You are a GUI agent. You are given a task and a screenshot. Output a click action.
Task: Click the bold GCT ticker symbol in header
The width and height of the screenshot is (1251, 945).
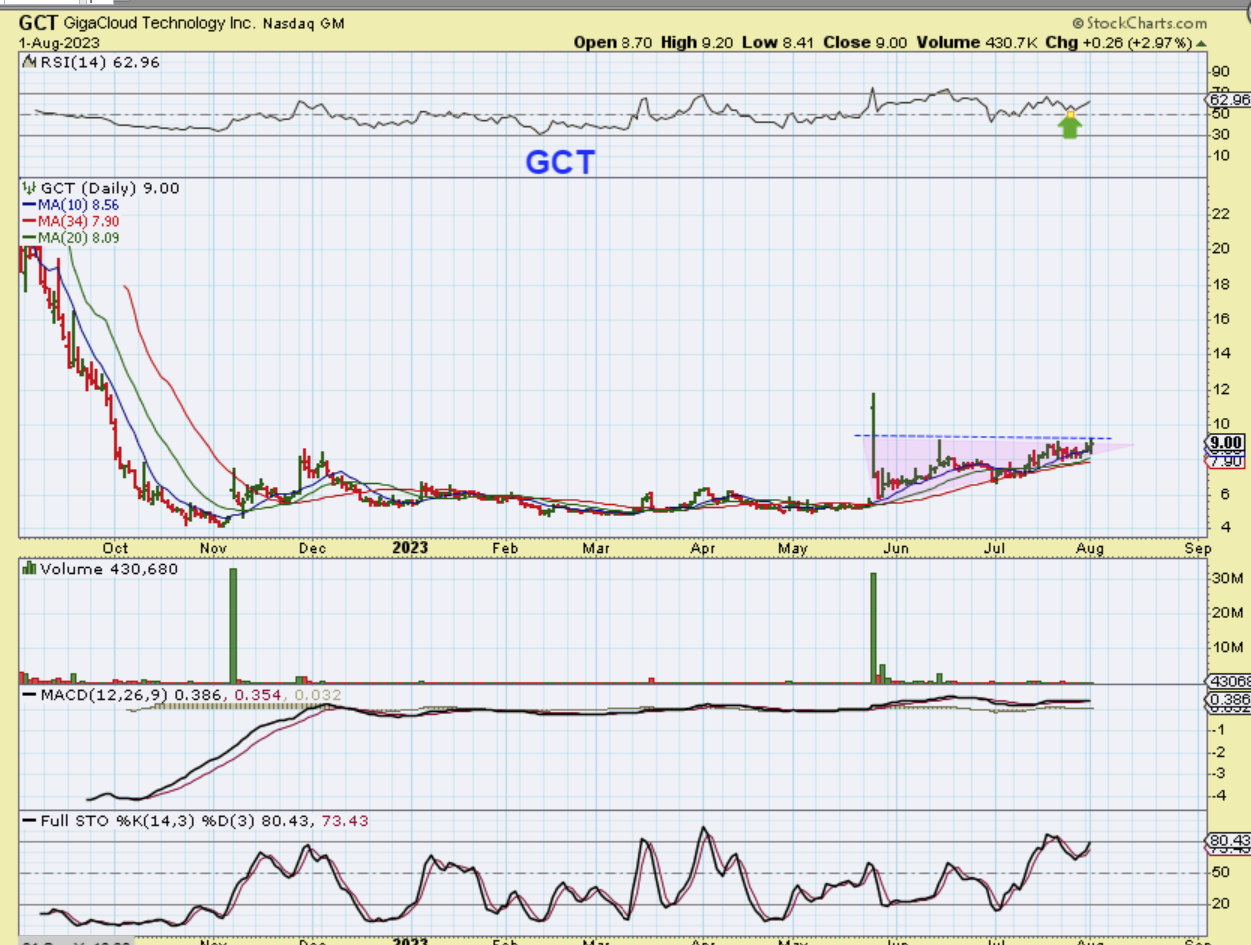40,22
